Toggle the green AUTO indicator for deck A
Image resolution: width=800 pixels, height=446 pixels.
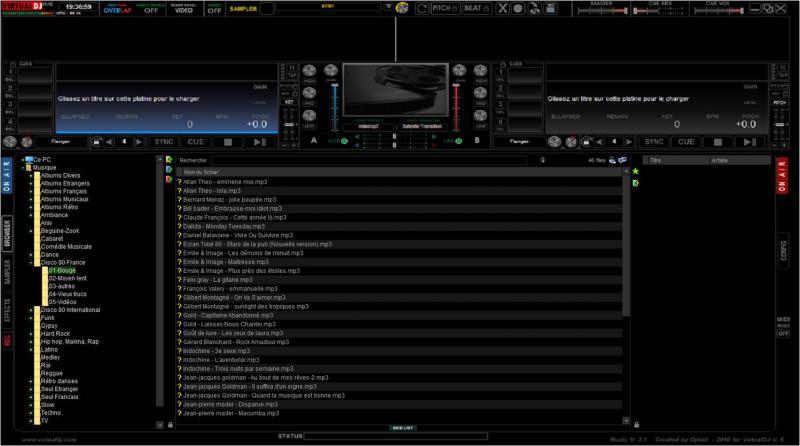[344, 141]
